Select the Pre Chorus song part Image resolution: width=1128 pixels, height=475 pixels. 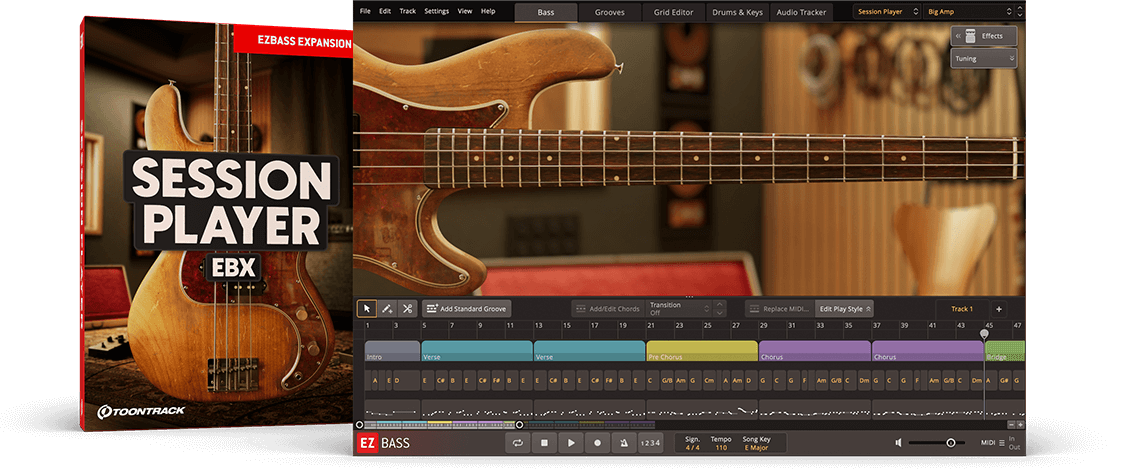point(702,351)
